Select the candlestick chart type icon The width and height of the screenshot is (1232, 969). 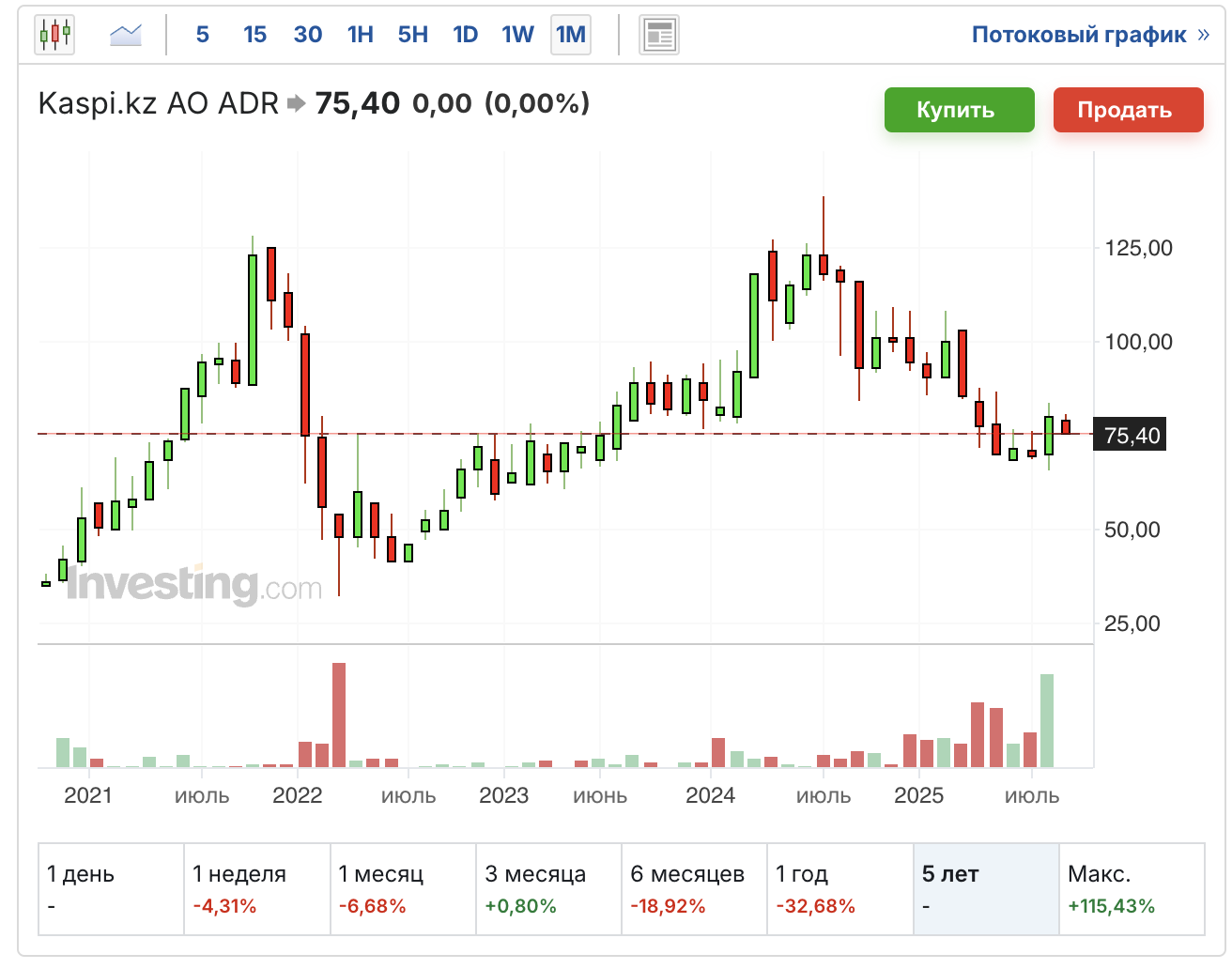[x=54, y=36]
